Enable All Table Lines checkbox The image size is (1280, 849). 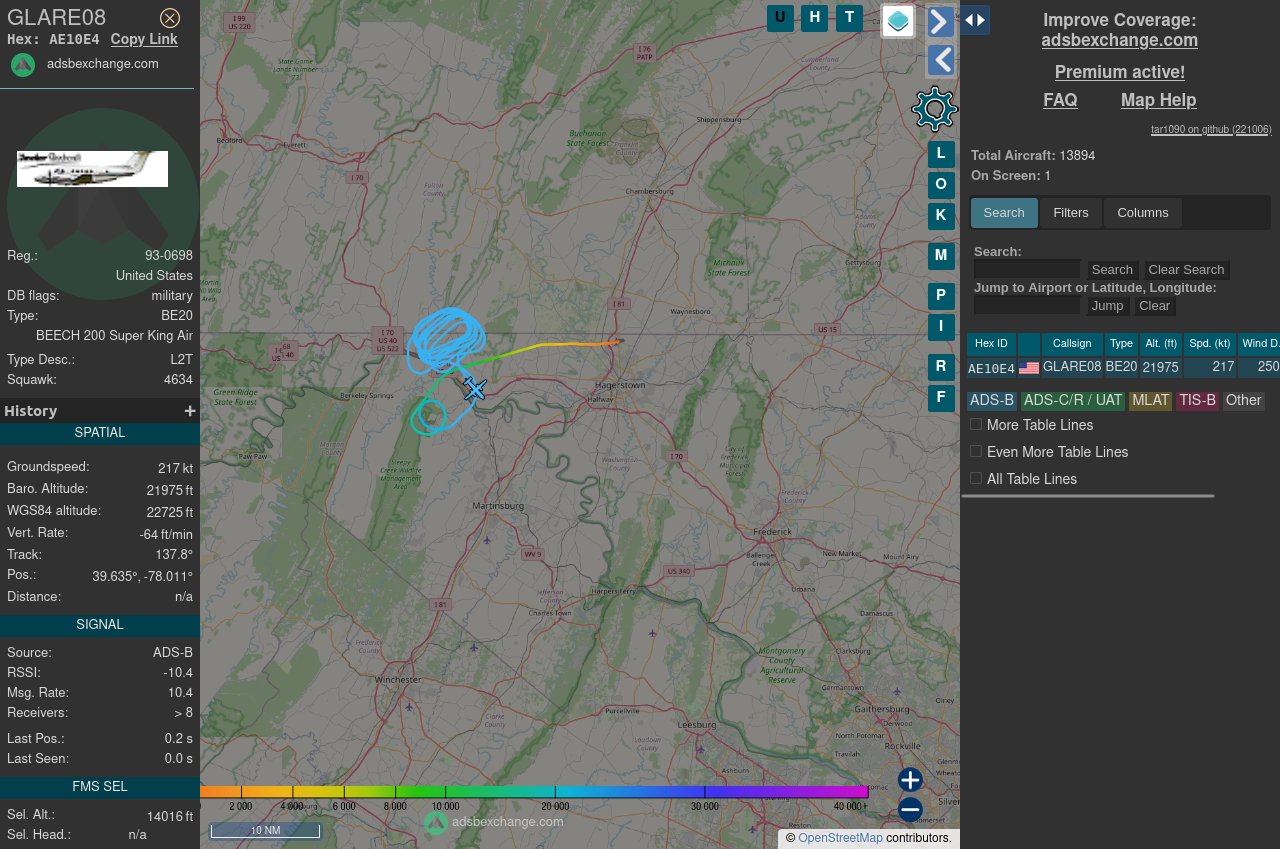(x=976, y=479)
